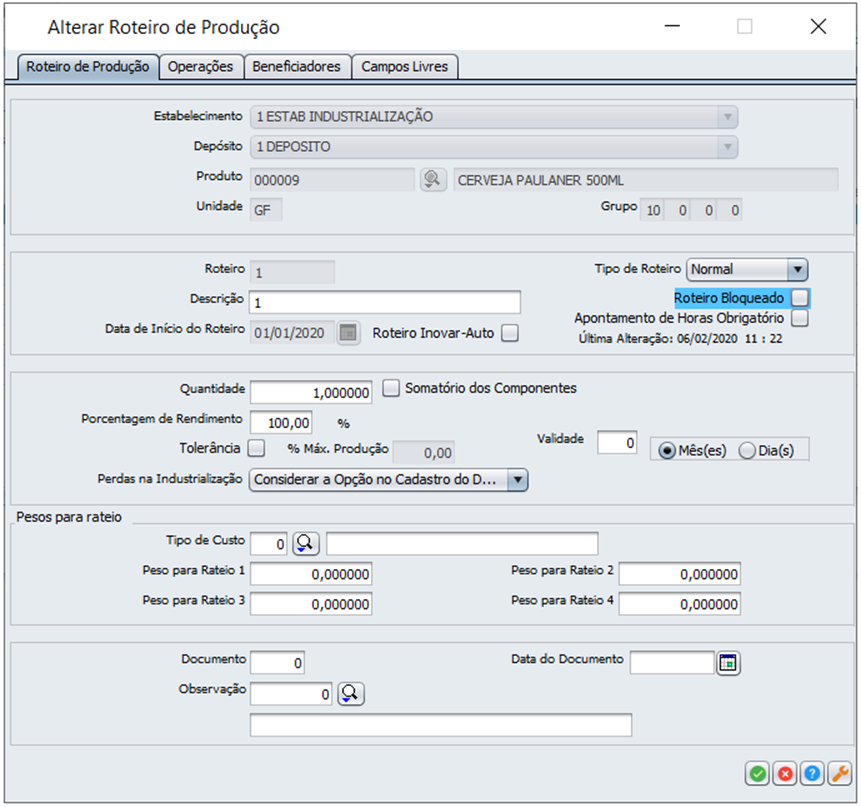Click date field 01/01/2020
Image resolution: width=861 pixels, height=807 pixels.
293,333
